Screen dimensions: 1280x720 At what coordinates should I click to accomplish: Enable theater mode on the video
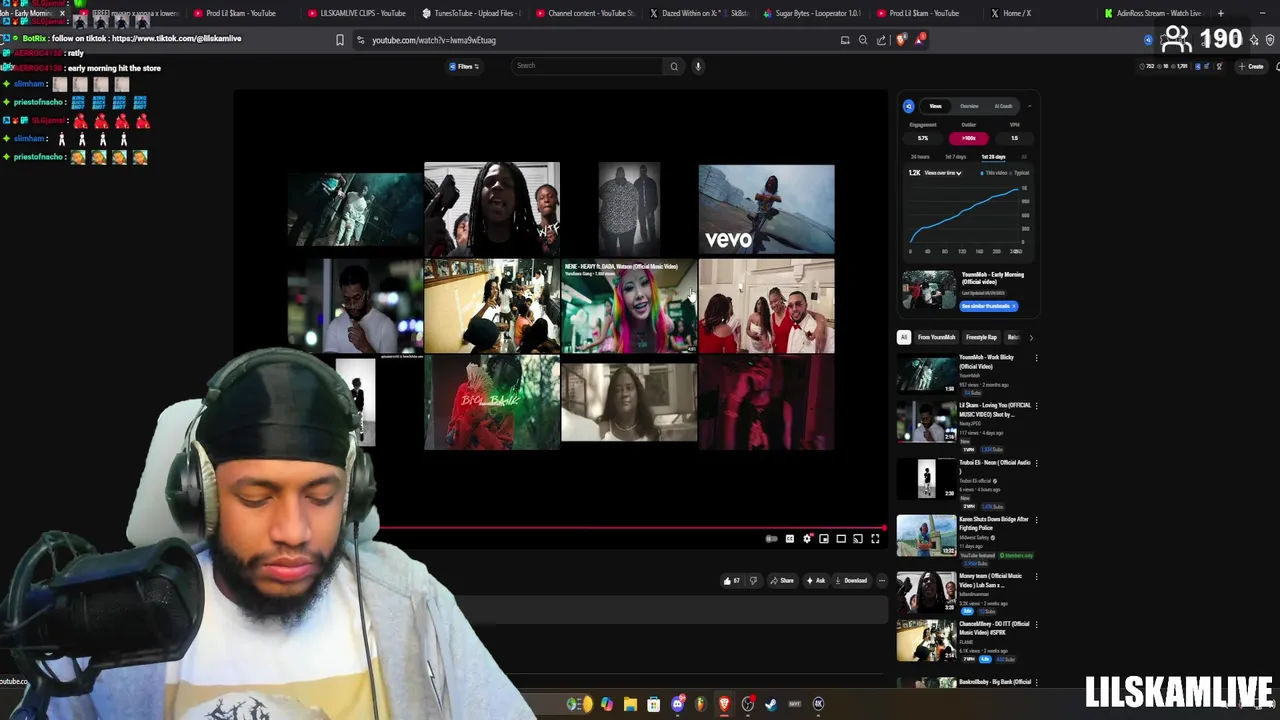841,539
